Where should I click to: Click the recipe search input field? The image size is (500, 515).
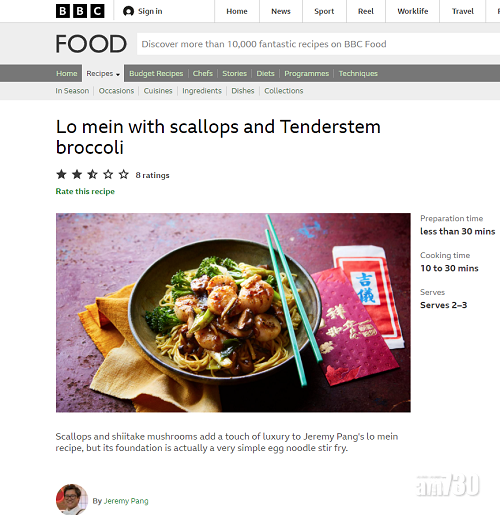318,44
